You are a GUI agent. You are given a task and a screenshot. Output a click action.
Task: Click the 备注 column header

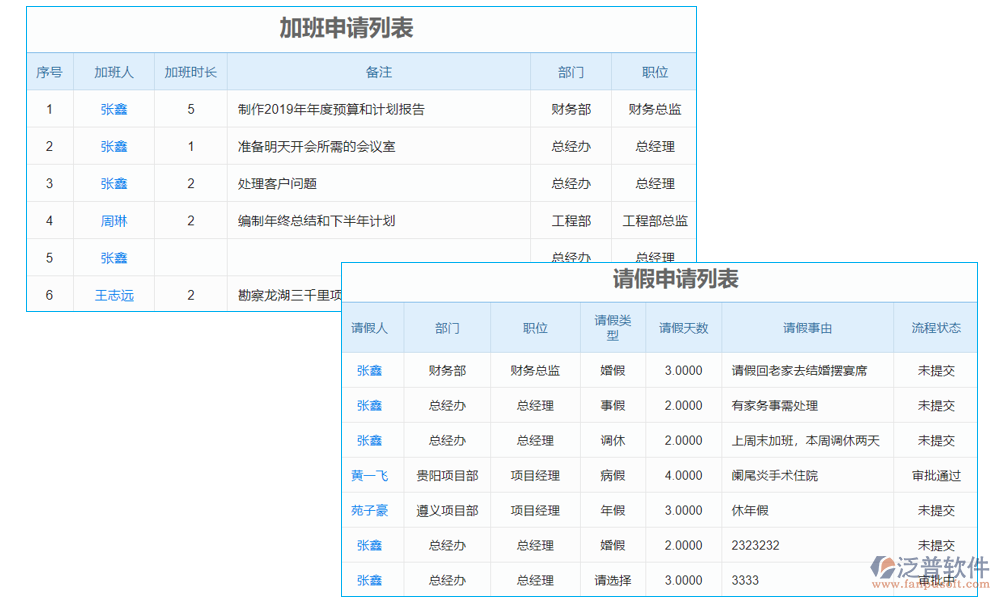(379, 71)
